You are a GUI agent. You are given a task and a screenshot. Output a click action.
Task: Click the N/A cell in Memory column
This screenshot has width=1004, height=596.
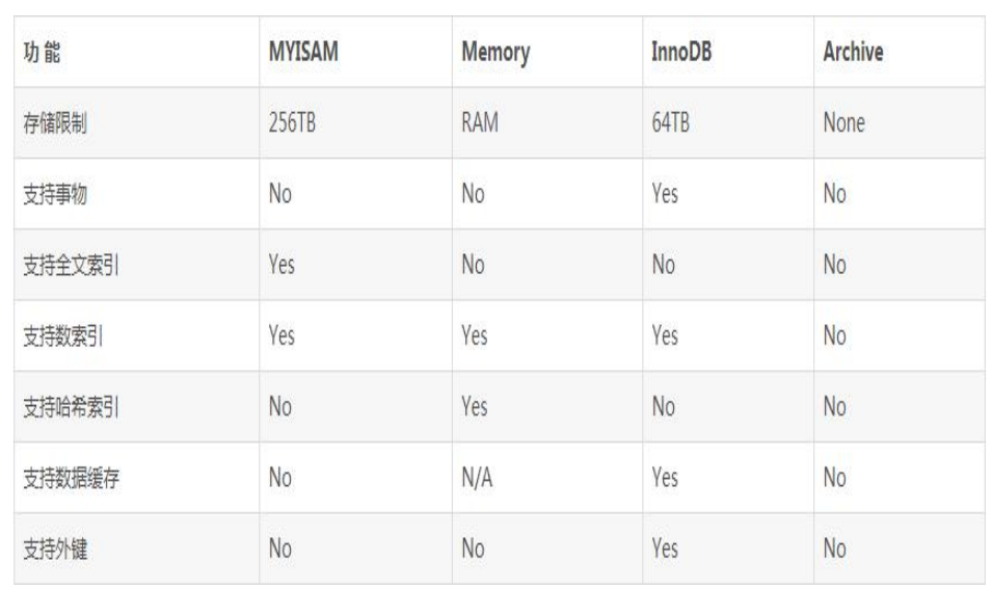click(477, 478)
